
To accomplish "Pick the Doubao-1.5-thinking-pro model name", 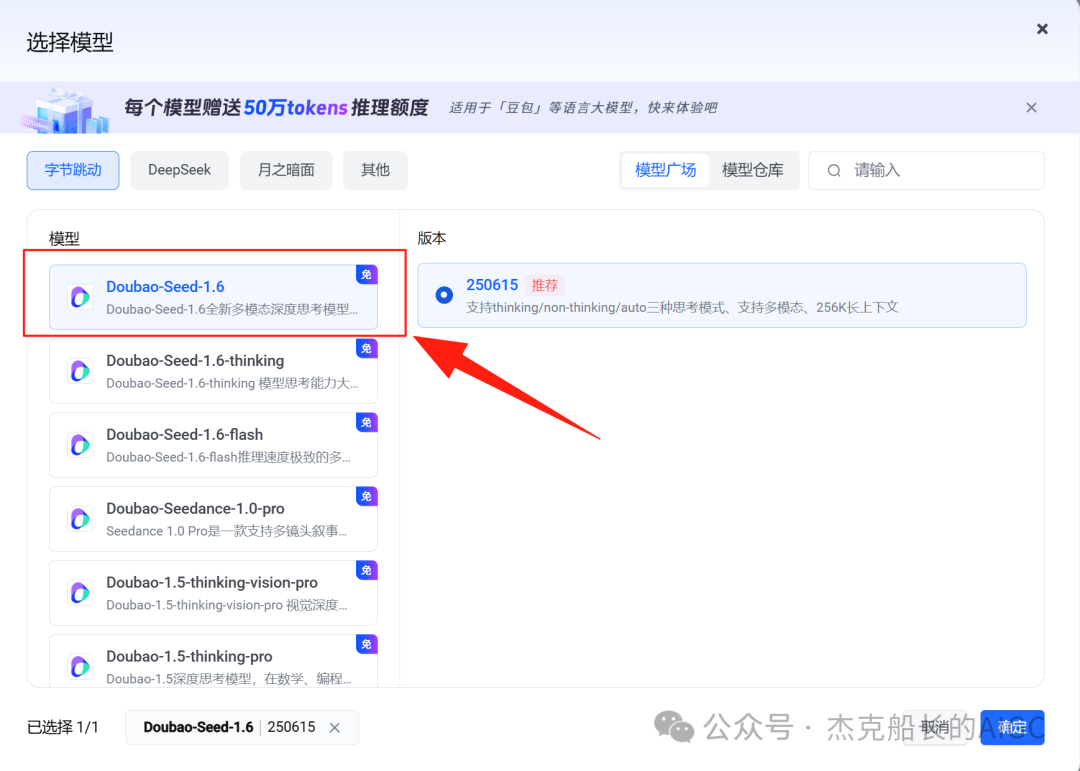I will tap(189, 656).
